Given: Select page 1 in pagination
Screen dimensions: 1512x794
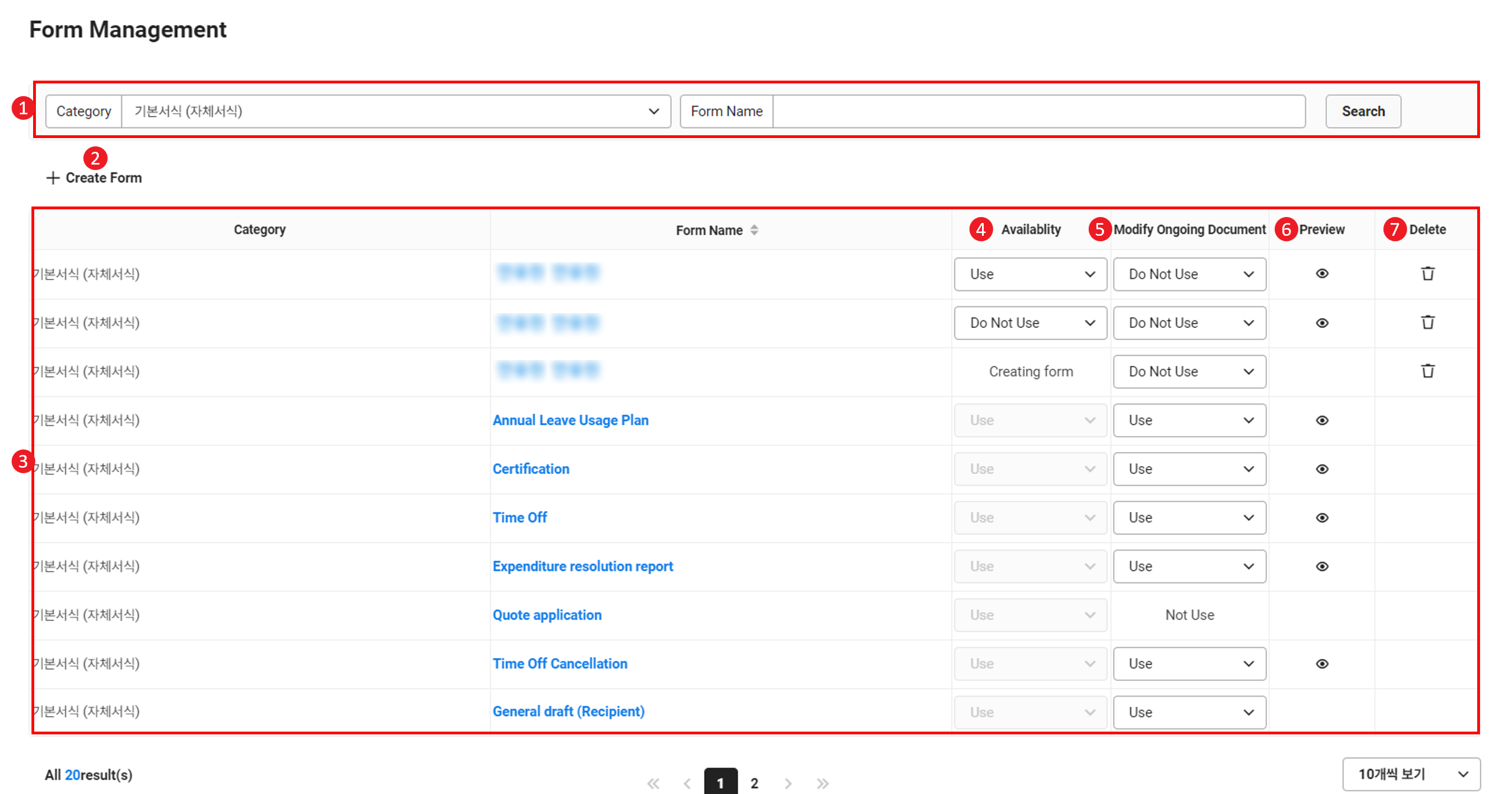Looking at the screenshot, I should coord(720,783).
